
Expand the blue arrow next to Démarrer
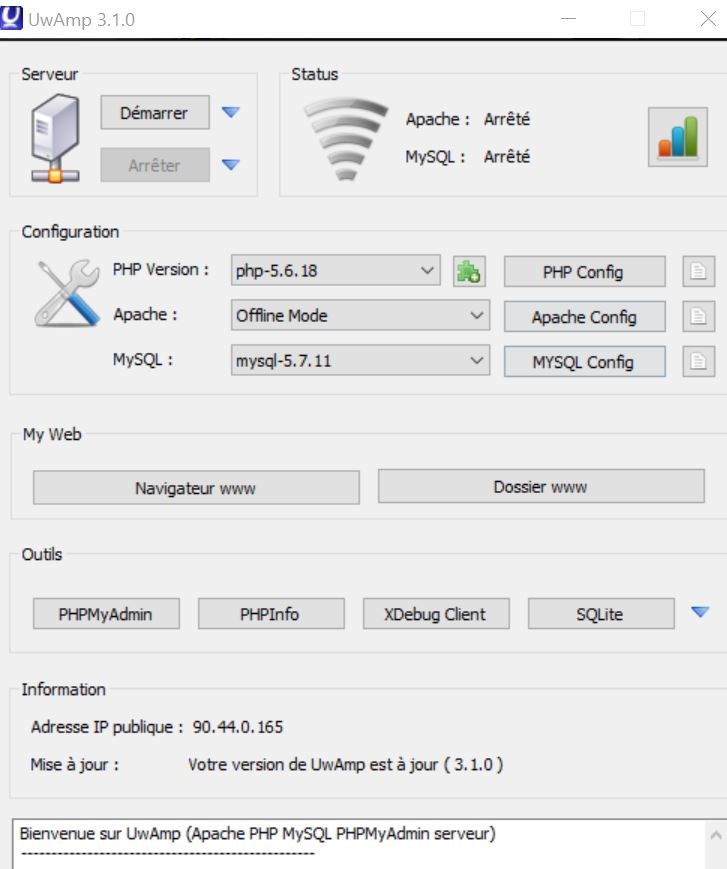[231, 113]
